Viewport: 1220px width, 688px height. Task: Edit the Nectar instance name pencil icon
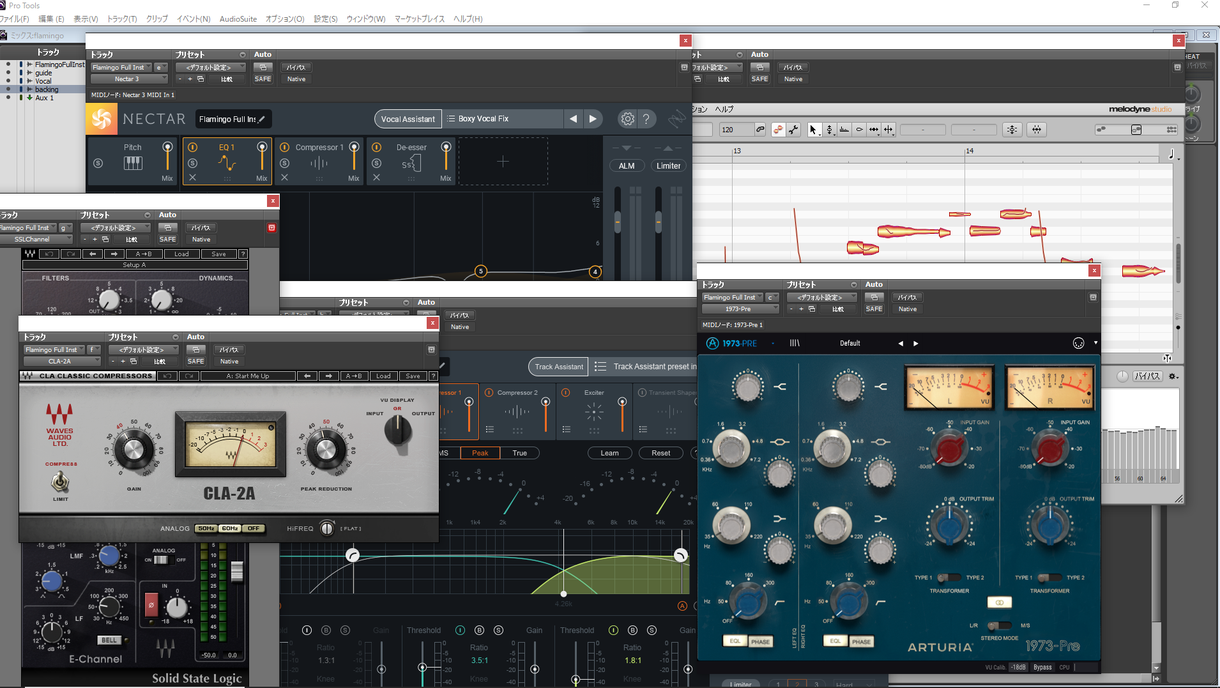[262, 119]
